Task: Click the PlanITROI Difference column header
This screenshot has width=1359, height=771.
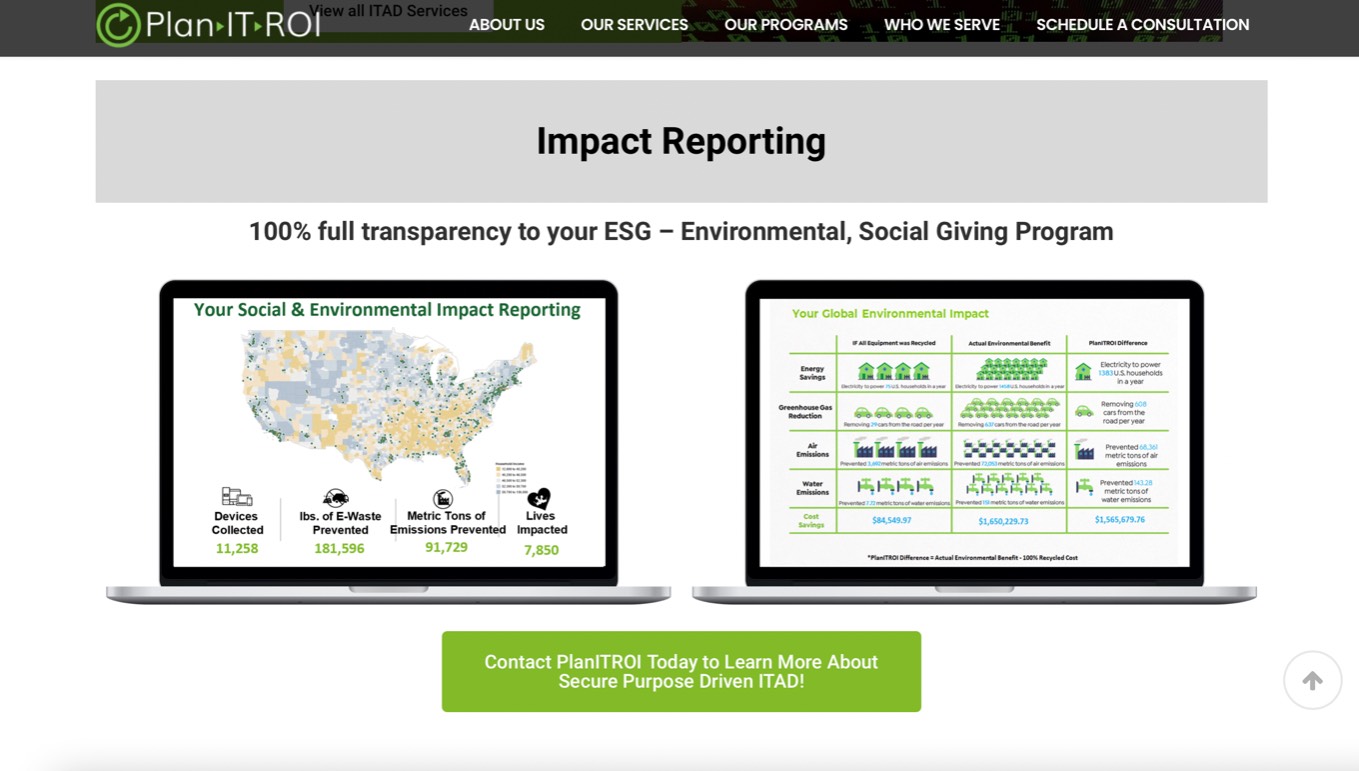Action: (x=1118, y=343)
